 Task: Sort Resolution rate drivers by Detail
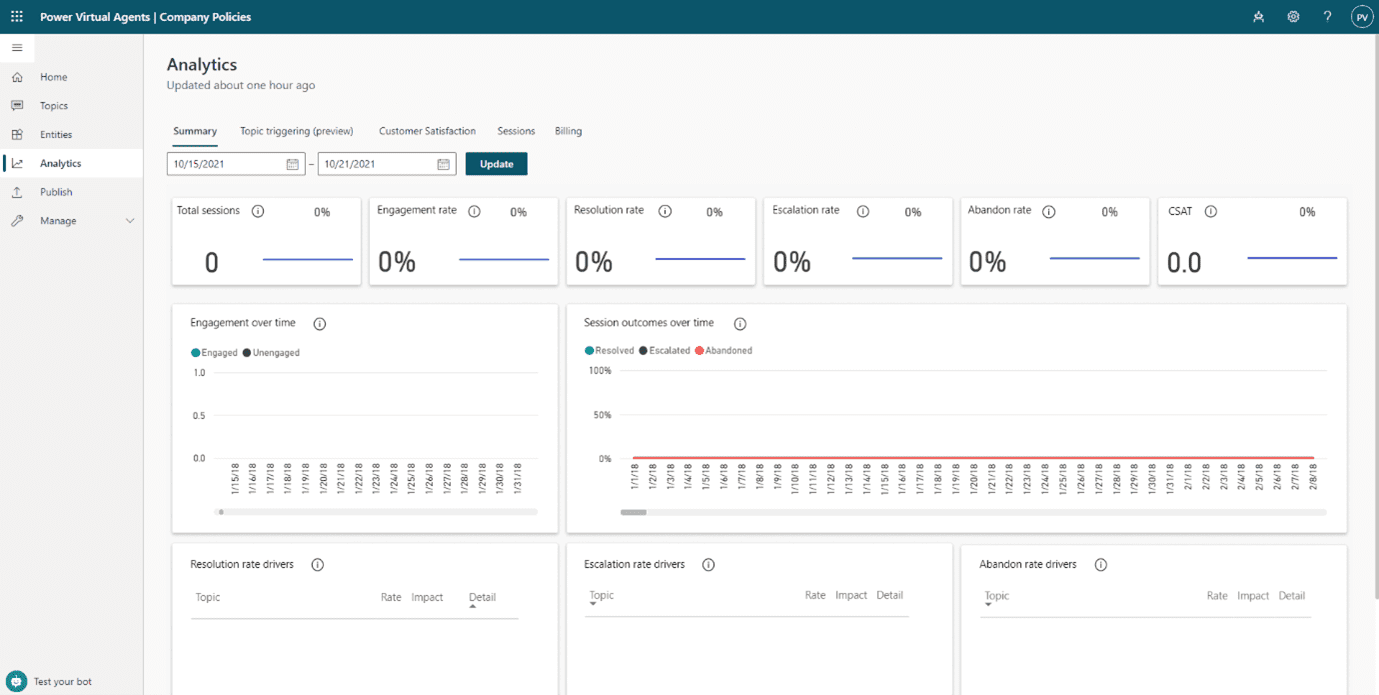tap(482, 598)
